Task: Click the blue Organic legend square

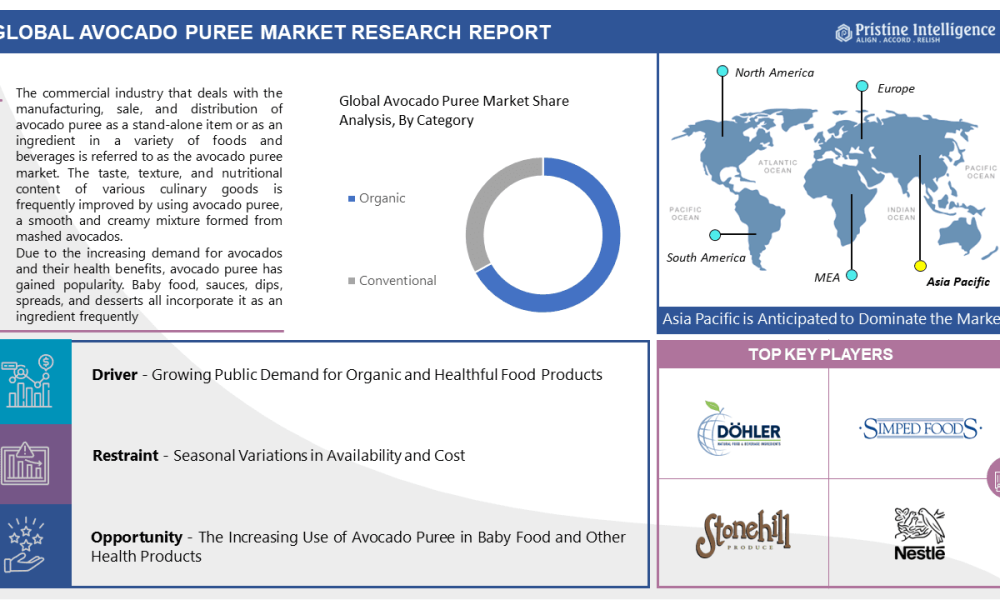Action: click(351, 199)
